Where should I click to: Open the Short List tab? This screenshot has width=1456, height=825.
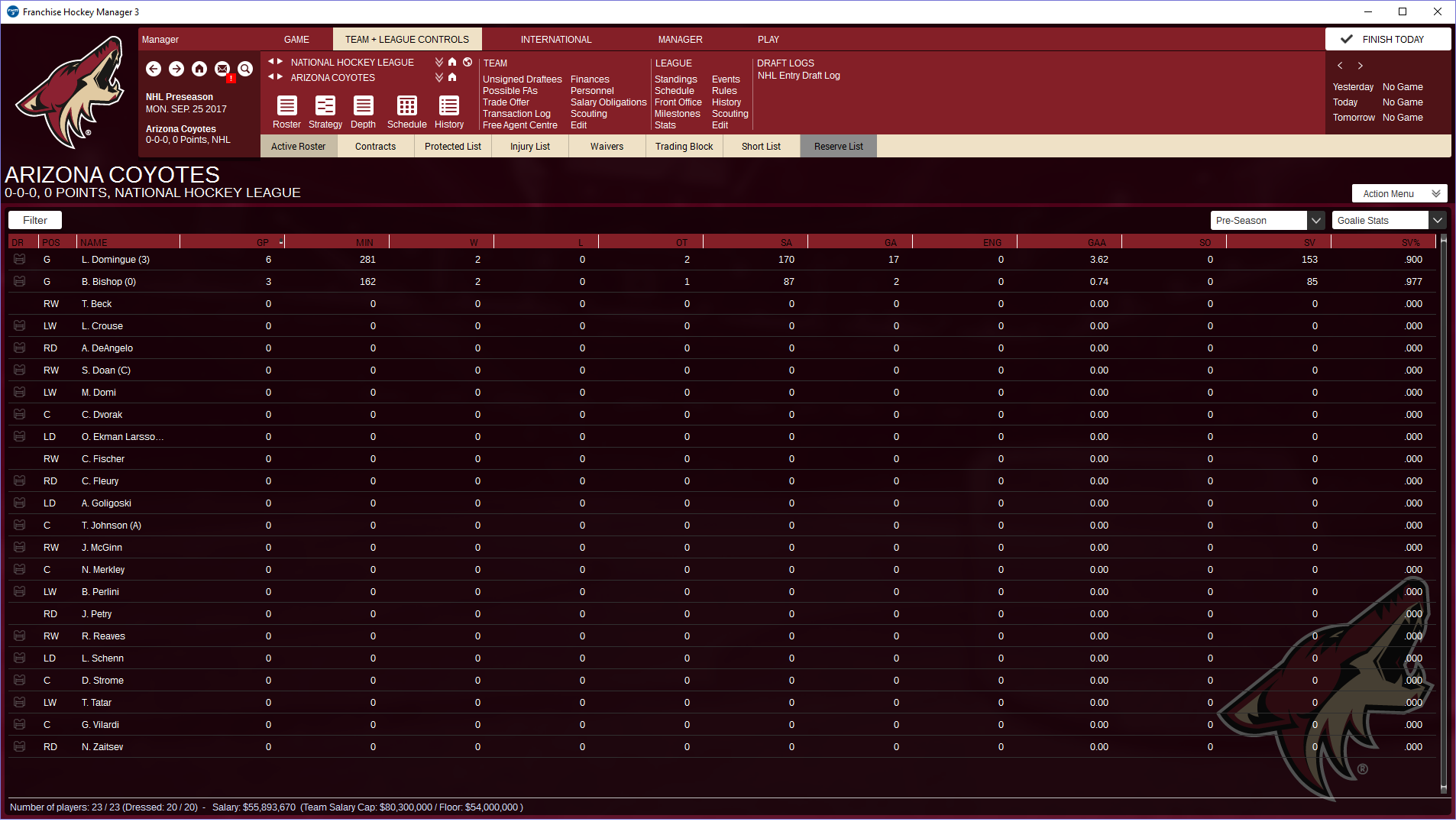point(762,147)
